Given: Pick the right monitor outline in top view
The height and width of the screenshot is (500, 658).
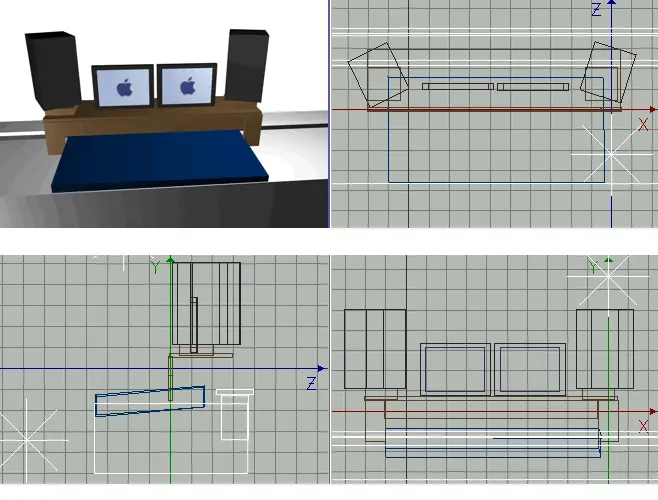Looking at the screenshot, I should [533, 86].
